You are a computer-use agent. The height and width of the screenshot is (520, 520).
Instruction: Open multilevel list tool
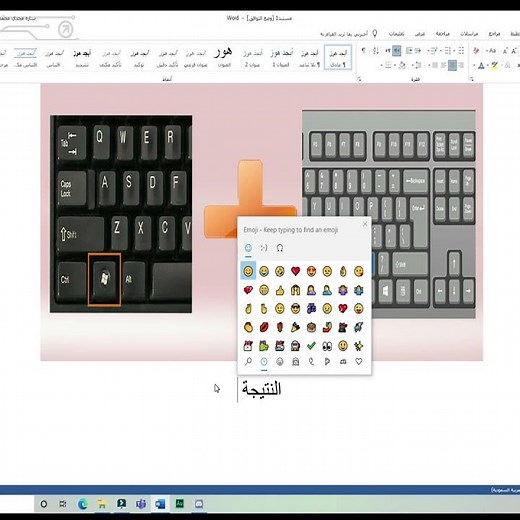click(x=433, y=51)
